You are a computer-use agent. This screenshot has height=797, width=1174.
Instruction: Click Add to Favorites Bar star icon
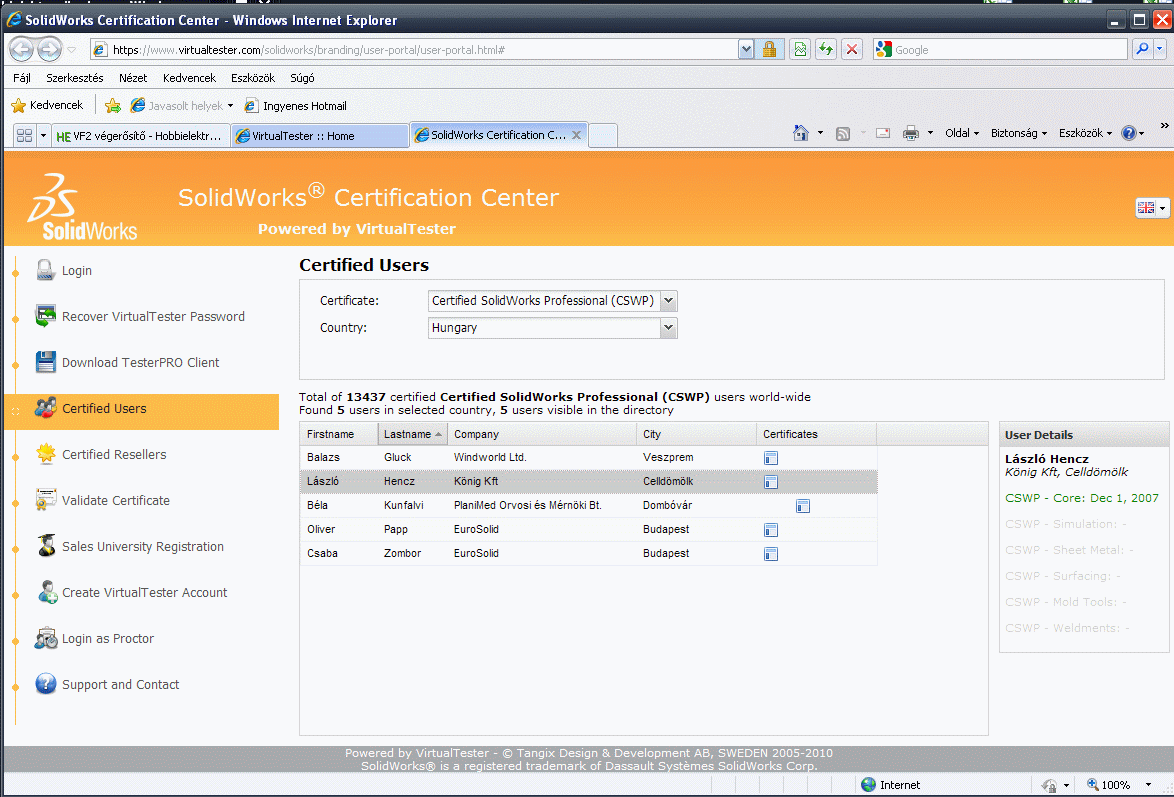click(x=113, y=106)
